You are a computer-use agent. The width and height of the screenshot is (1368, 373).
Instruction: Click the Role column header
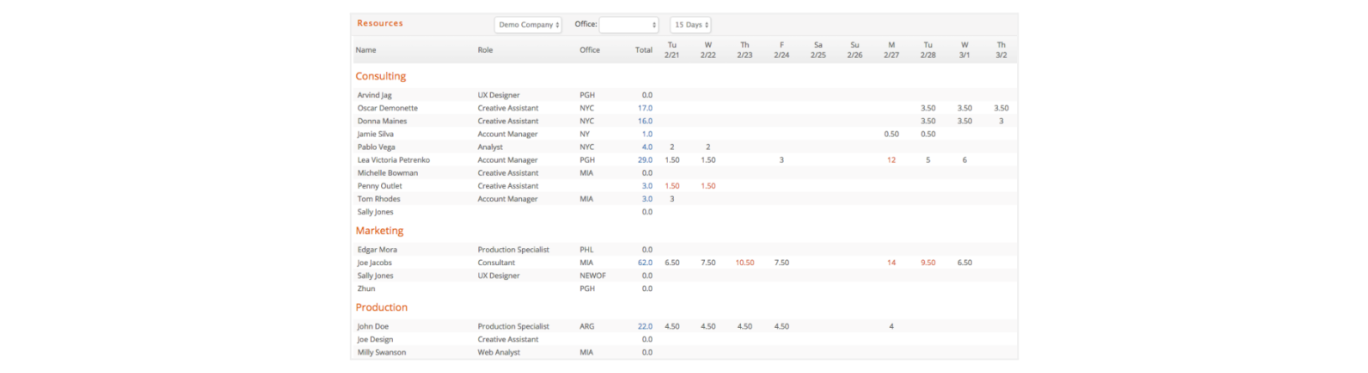pyautogui.click(x=485, y=50)
